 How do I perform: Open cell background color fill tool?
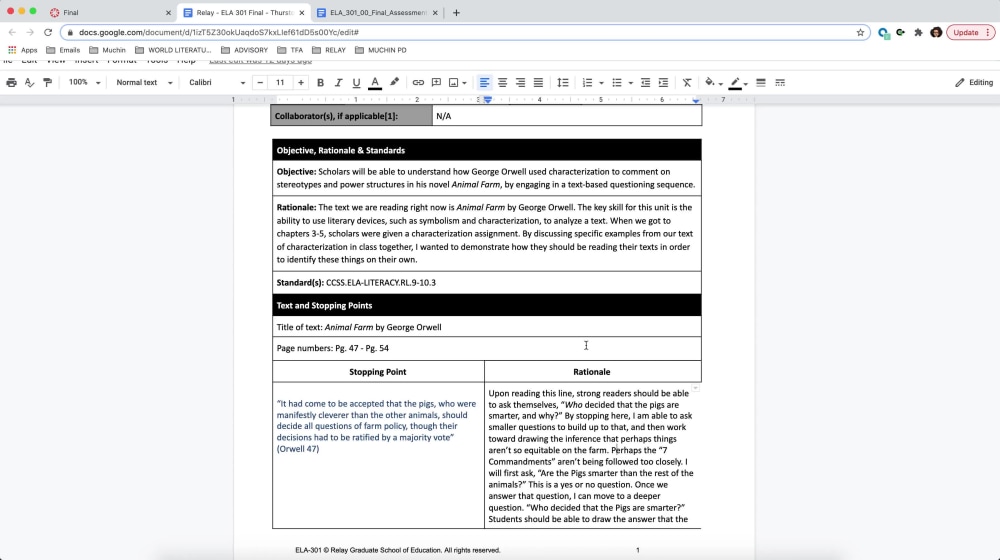[x=710, y=82]
